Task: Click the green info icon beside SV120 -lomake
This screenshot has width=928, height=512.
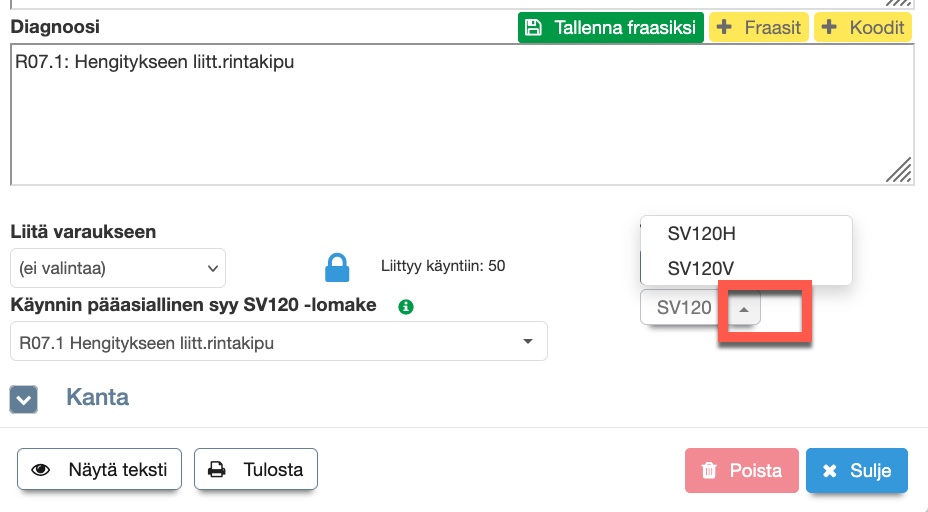Action: pos(406,306)
